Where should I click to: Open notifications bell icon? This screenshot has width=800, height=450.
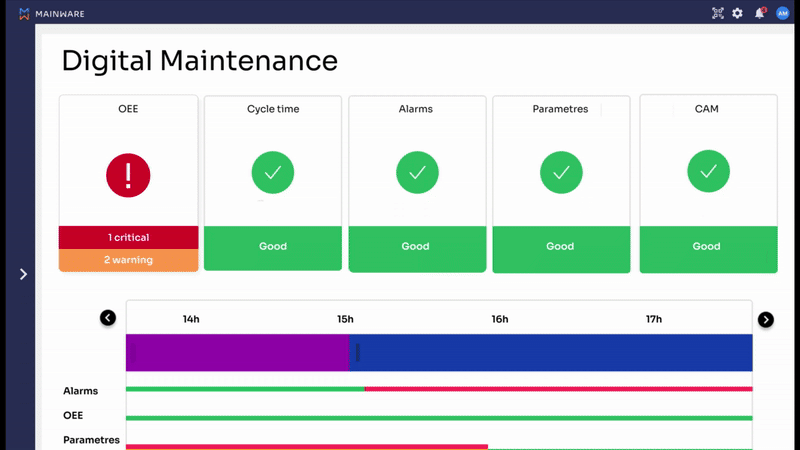point(760,13)
